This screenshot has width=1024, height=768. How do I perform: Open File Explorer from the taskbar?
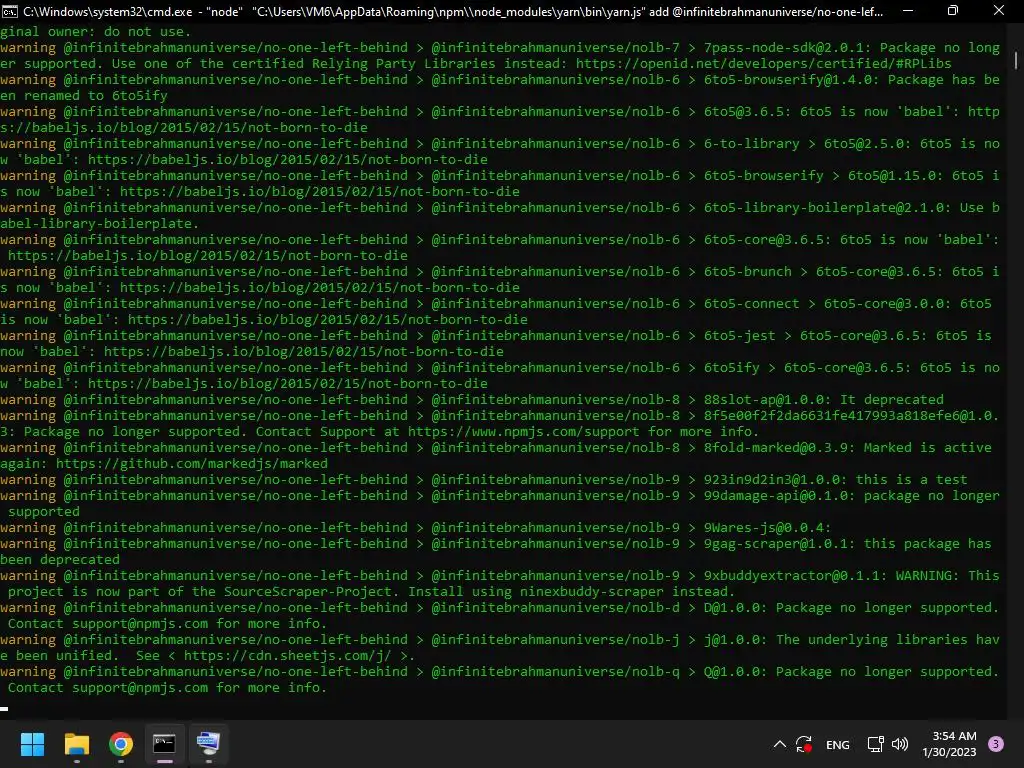77,744
